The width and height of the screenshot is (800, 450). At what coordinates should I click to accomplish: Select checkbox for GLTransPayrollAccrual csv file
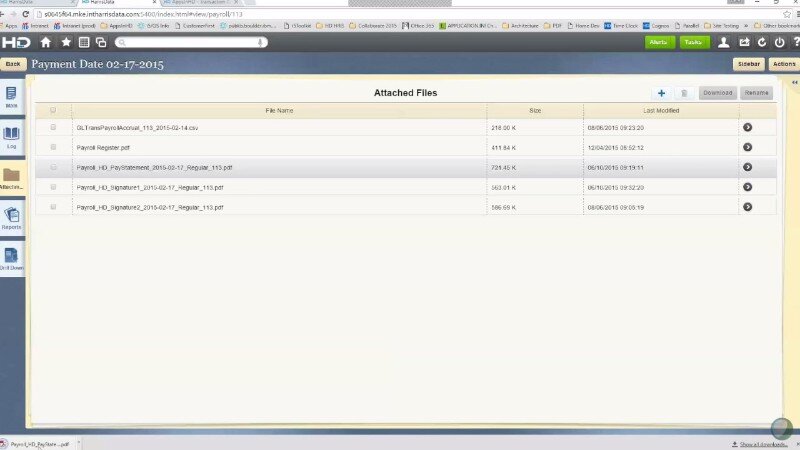click(53, 128)
